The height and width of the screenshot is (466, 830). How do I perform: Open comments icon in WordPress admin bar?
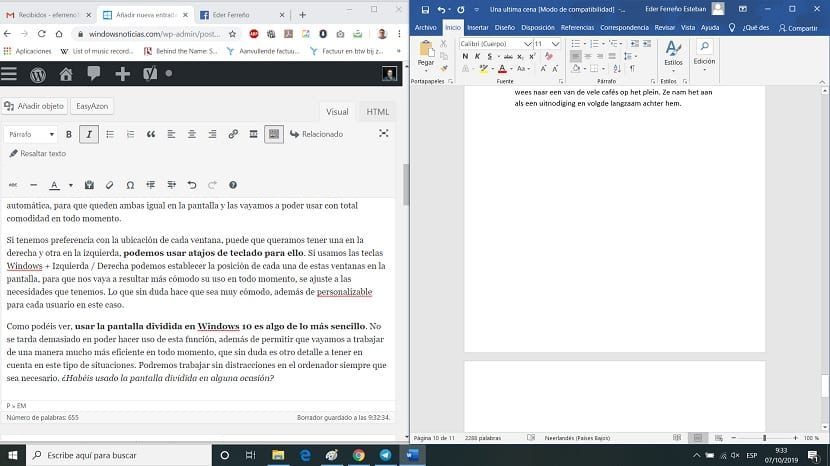(94, 74)
